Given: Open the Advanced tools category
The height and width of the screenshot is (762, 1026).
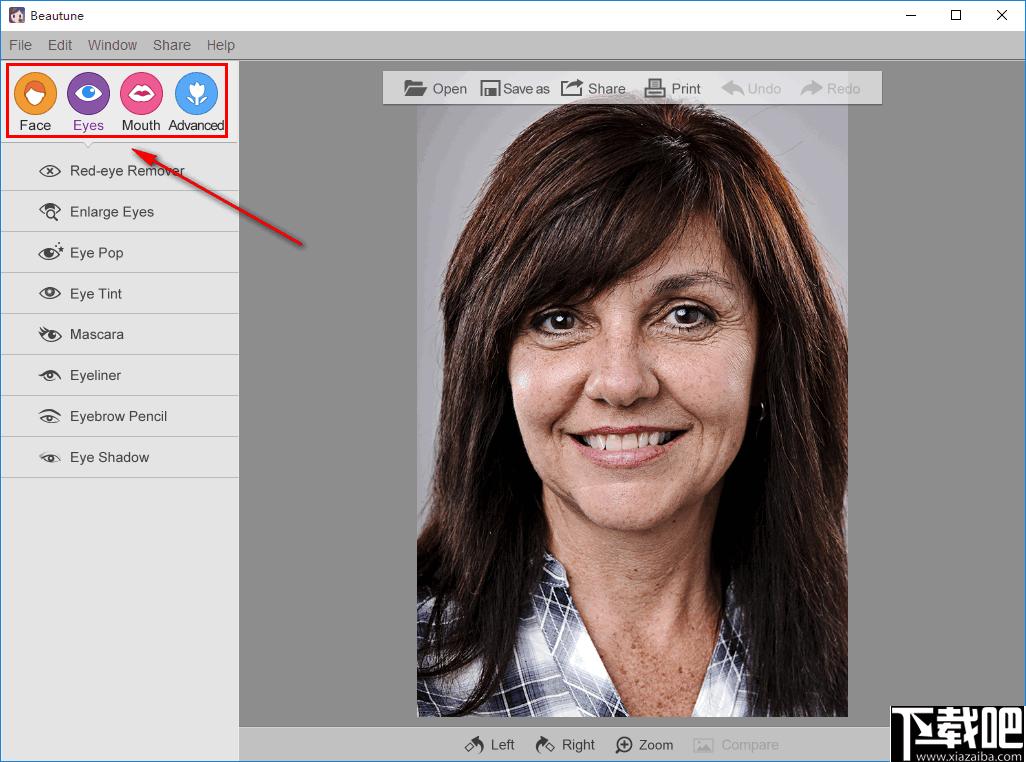Looking at the screenshot, I should (196, 94).
